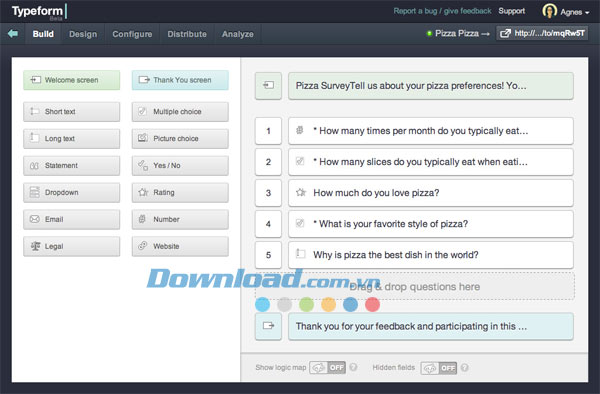600x394 pixels.
Task: Click number type icon on question 1
Action: [300, 130]
